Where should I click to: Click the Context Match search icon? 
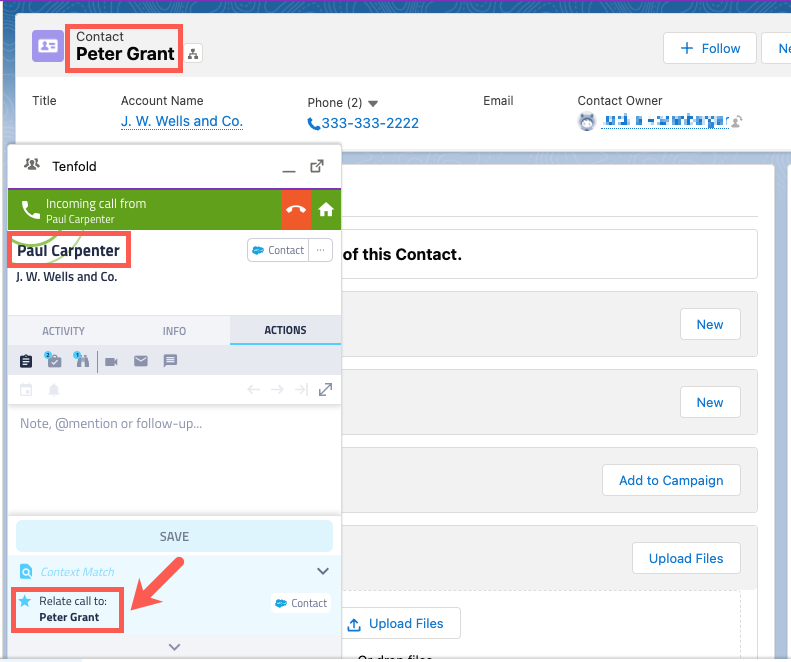26,572
